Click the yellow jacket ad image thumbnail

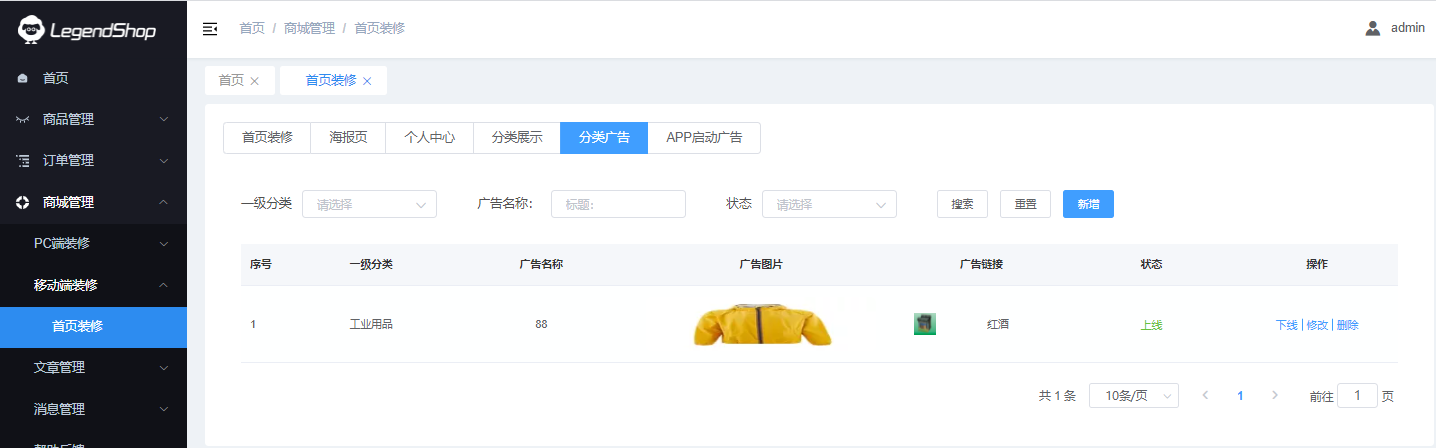click(762, 324)
